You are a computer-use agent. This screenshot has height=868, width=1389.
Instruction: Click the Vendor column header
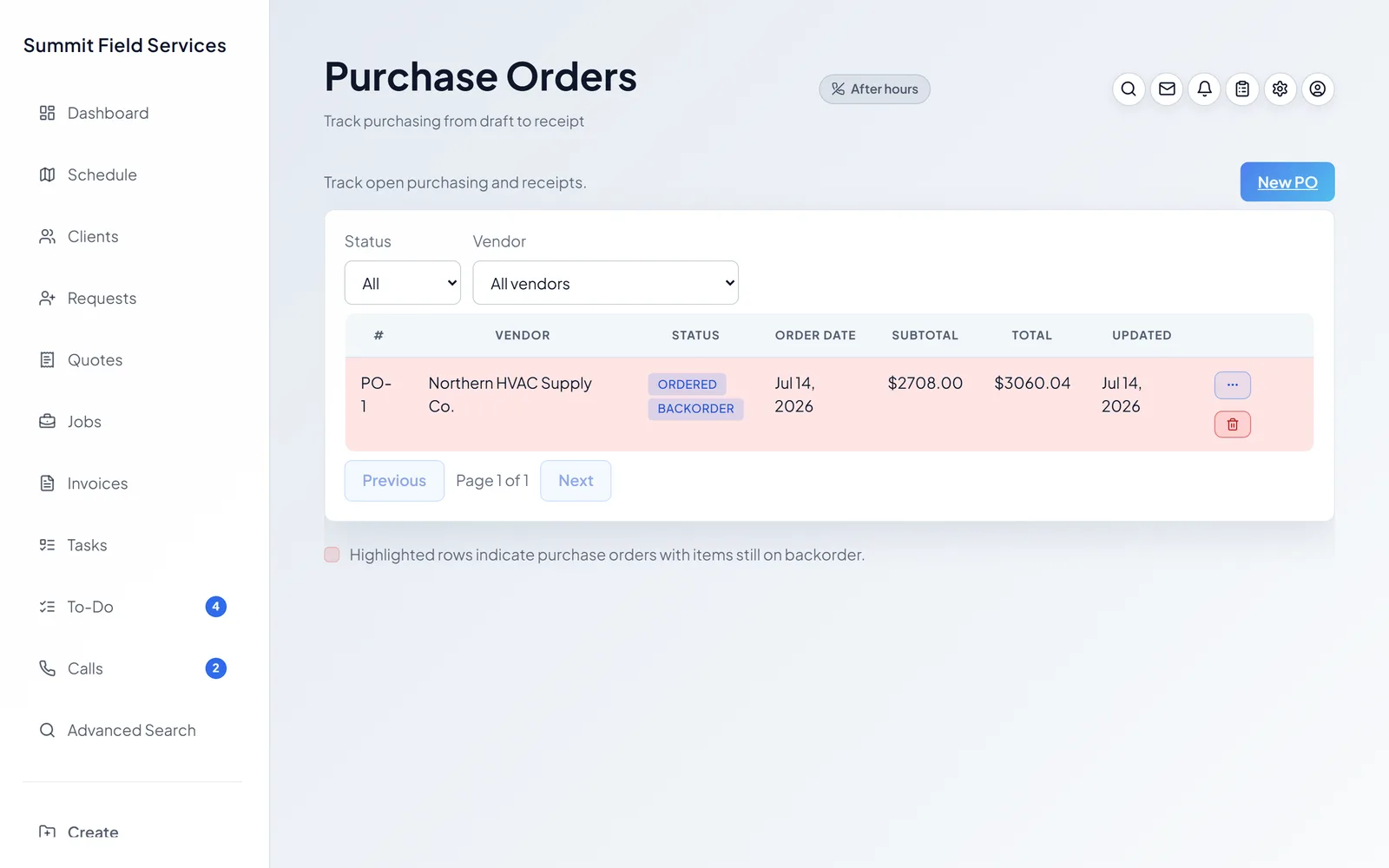point(523,335)
